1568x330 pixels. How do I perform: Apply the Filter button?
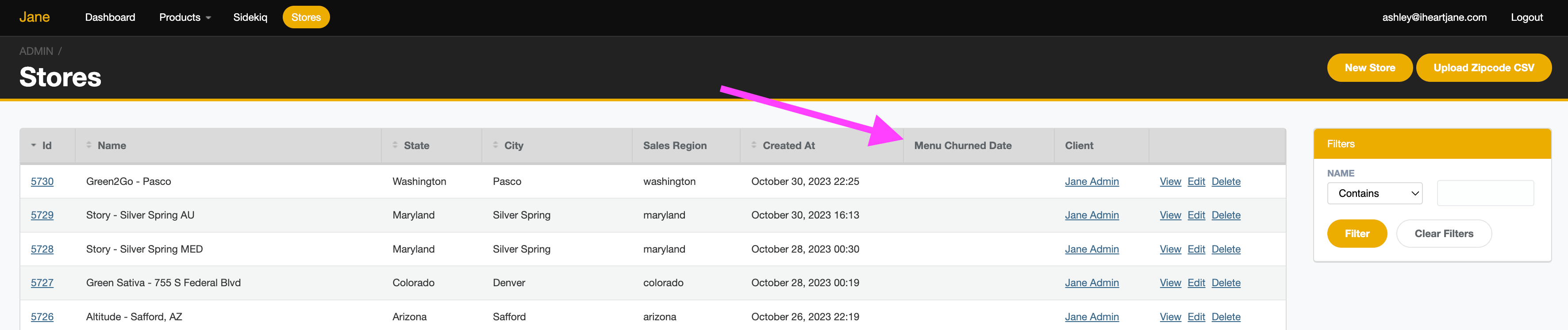[1356, 233]
